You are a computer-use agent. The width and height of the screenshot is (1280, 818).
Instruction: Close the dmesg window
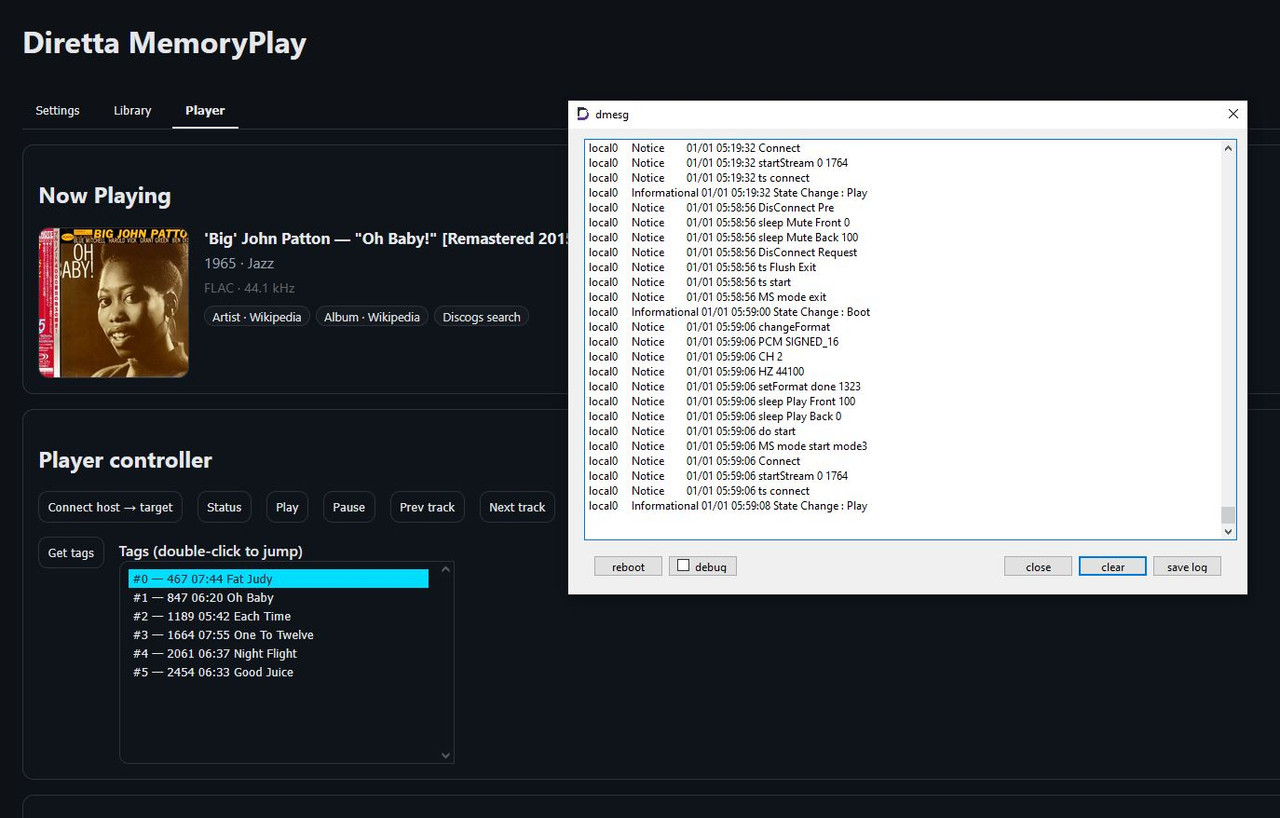1233,114
